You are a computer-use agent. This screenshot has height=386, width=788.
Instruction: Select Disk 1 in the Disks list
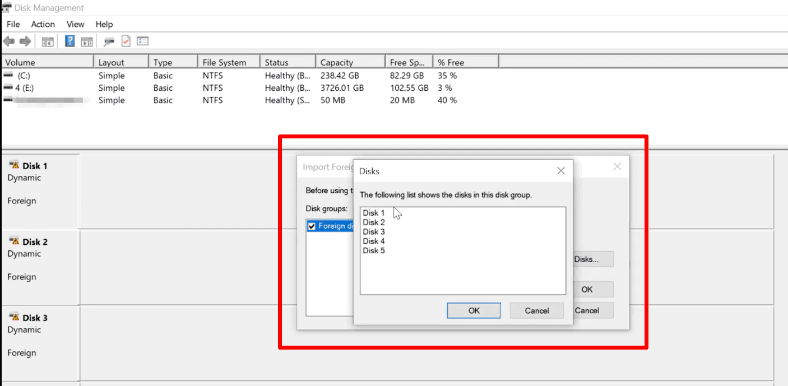coord(373,213)
